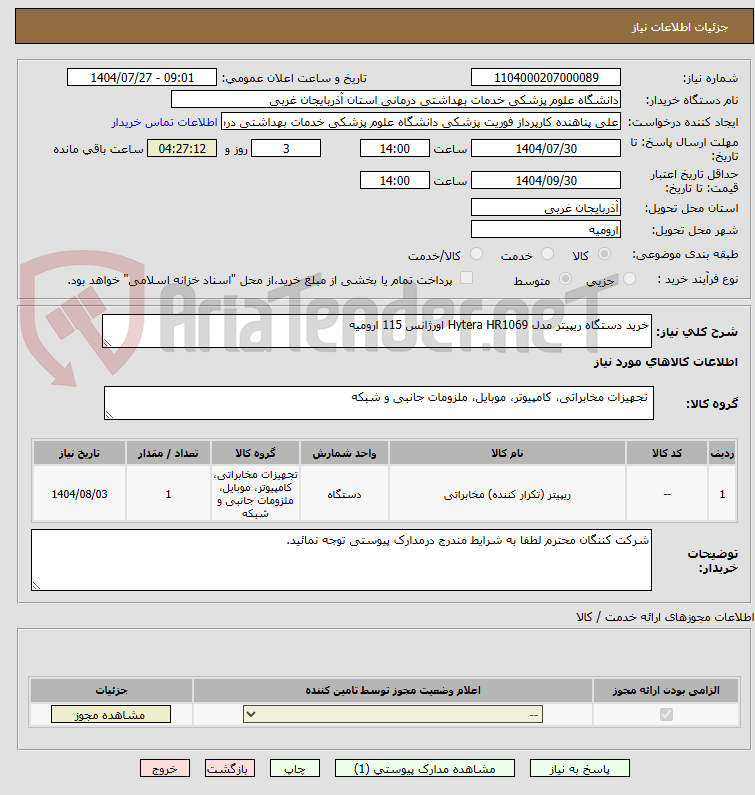This screenshot has height=795, width=755.
Task: Click the استان محل تحویل field
Action: [546, 207]
